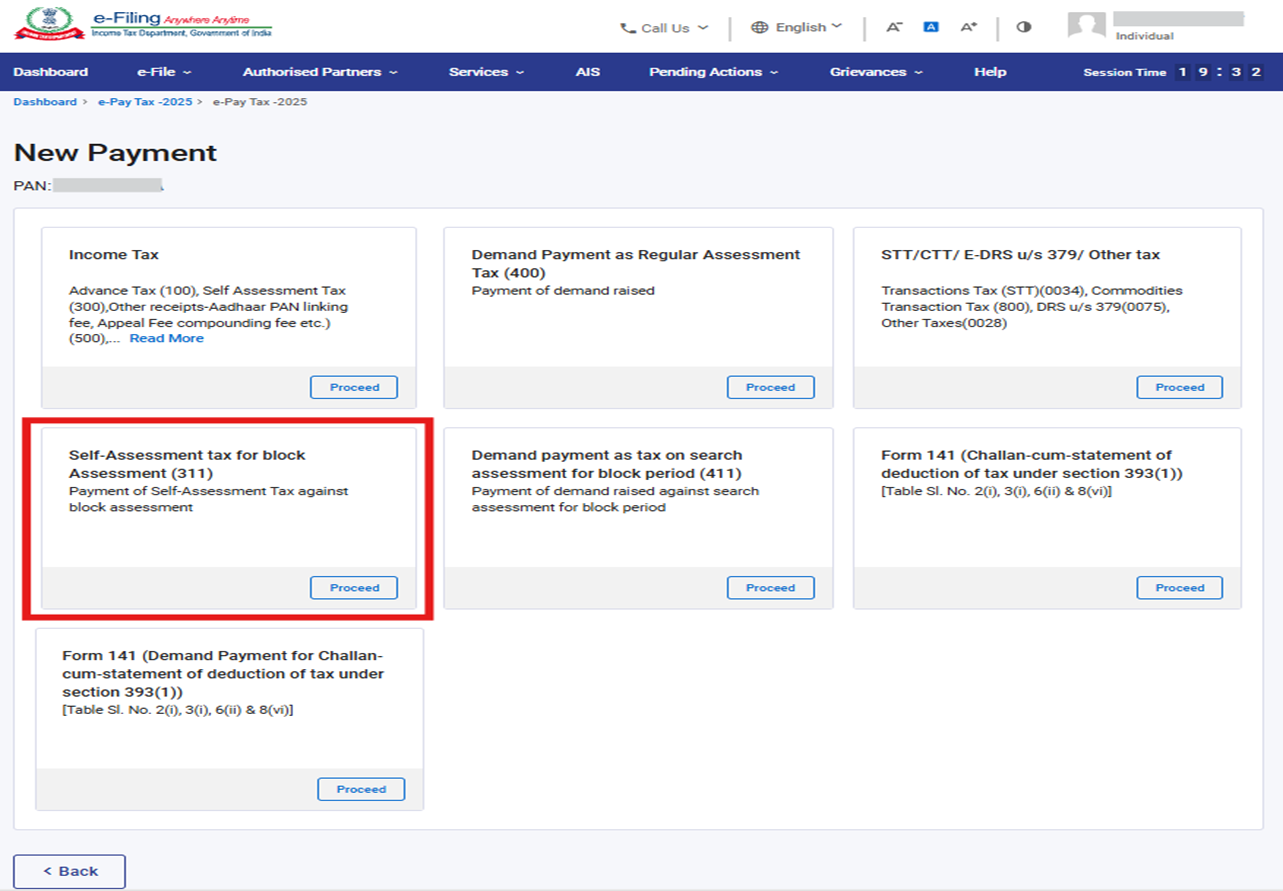Expand Pending Actions menu

pos(713,72)
